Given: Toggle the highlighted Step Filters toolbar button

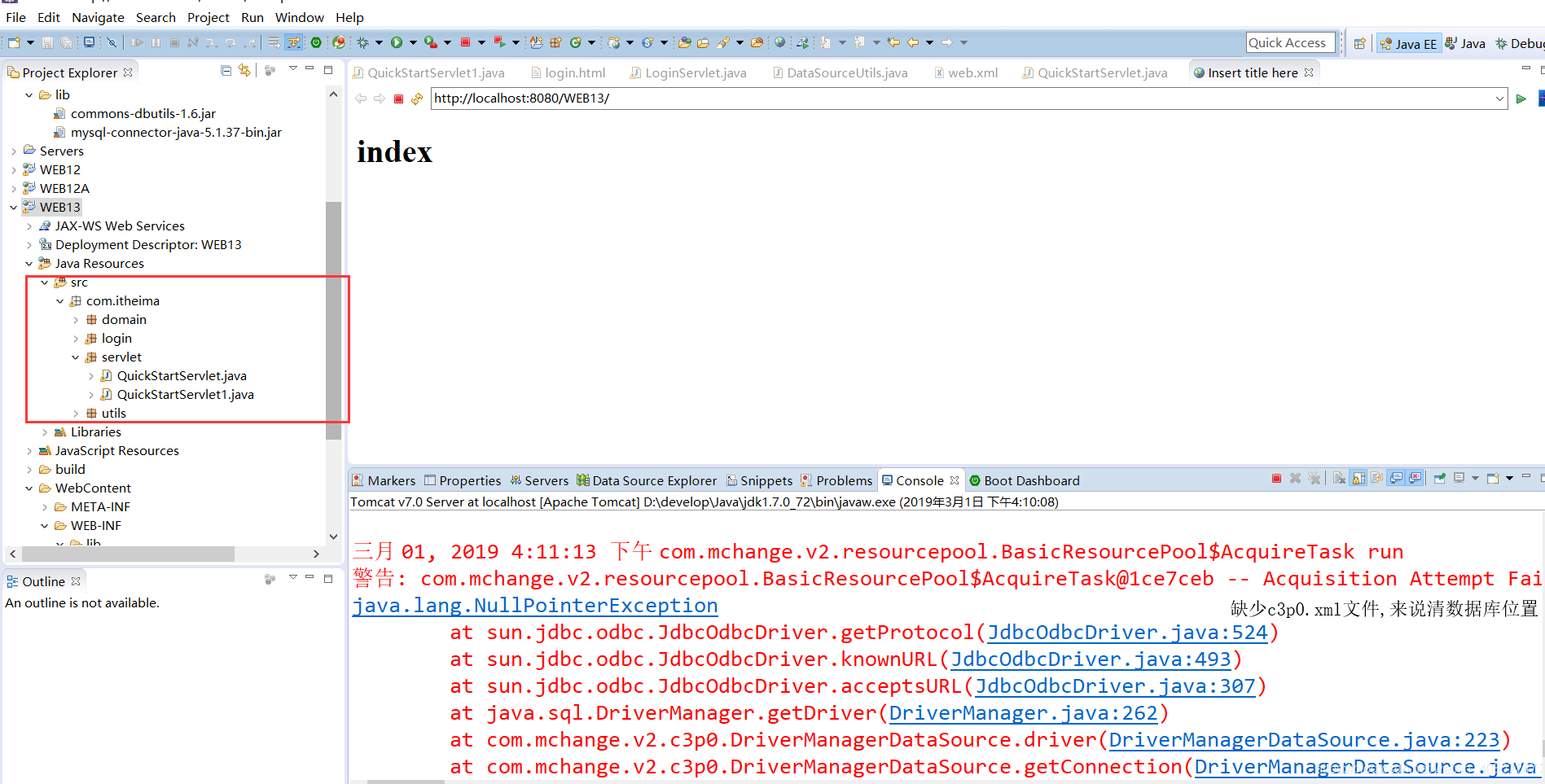Looking at the screenshot, I should pos(293,42).
